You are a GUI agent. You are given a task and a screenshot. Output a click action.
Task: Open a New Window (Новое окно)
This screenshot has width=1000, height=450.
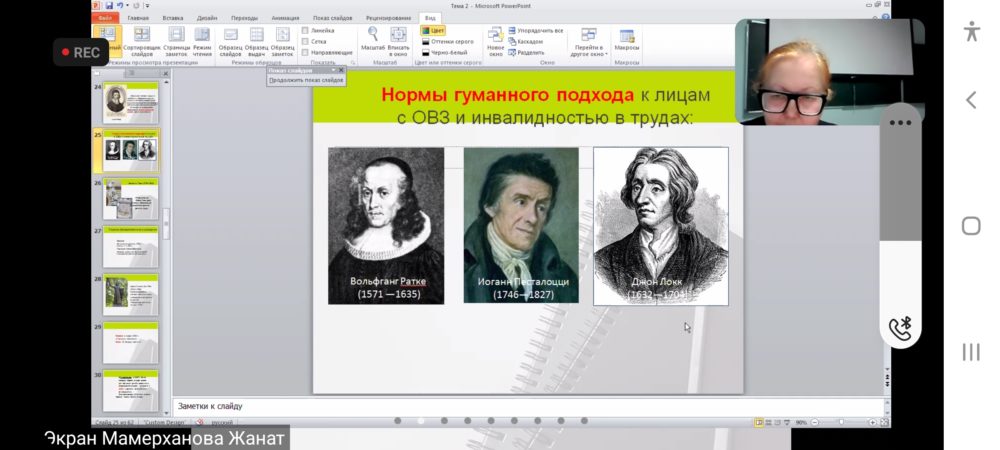[496, 41]
